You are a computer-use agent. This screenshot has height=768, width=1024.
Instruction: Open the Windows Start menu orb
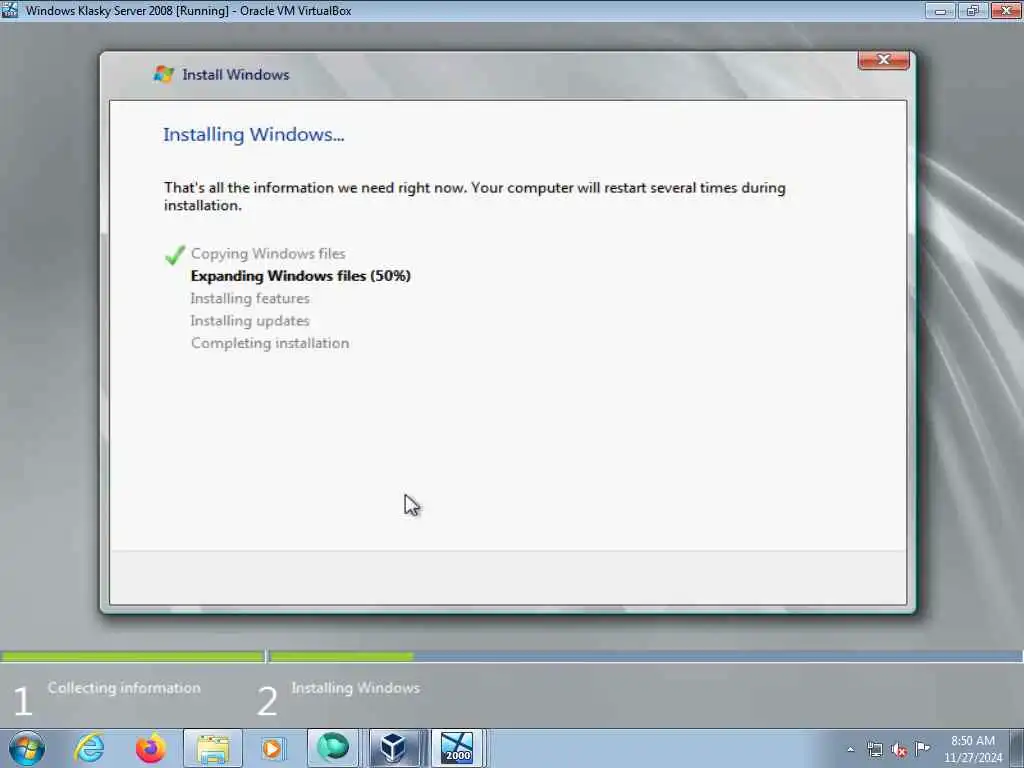pos(27,748)
